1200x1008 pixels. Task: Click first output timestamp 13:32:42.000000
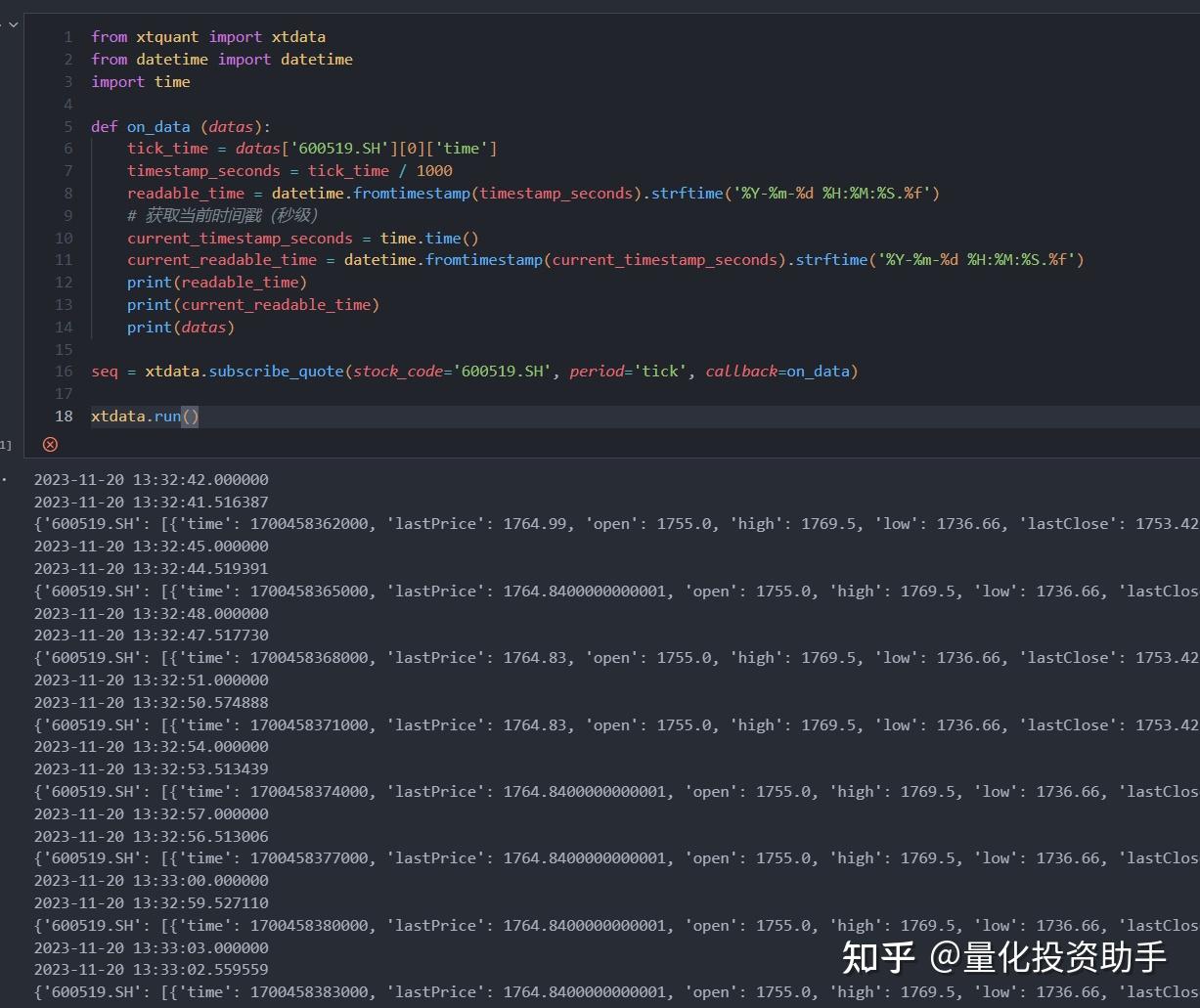point(151,480)
